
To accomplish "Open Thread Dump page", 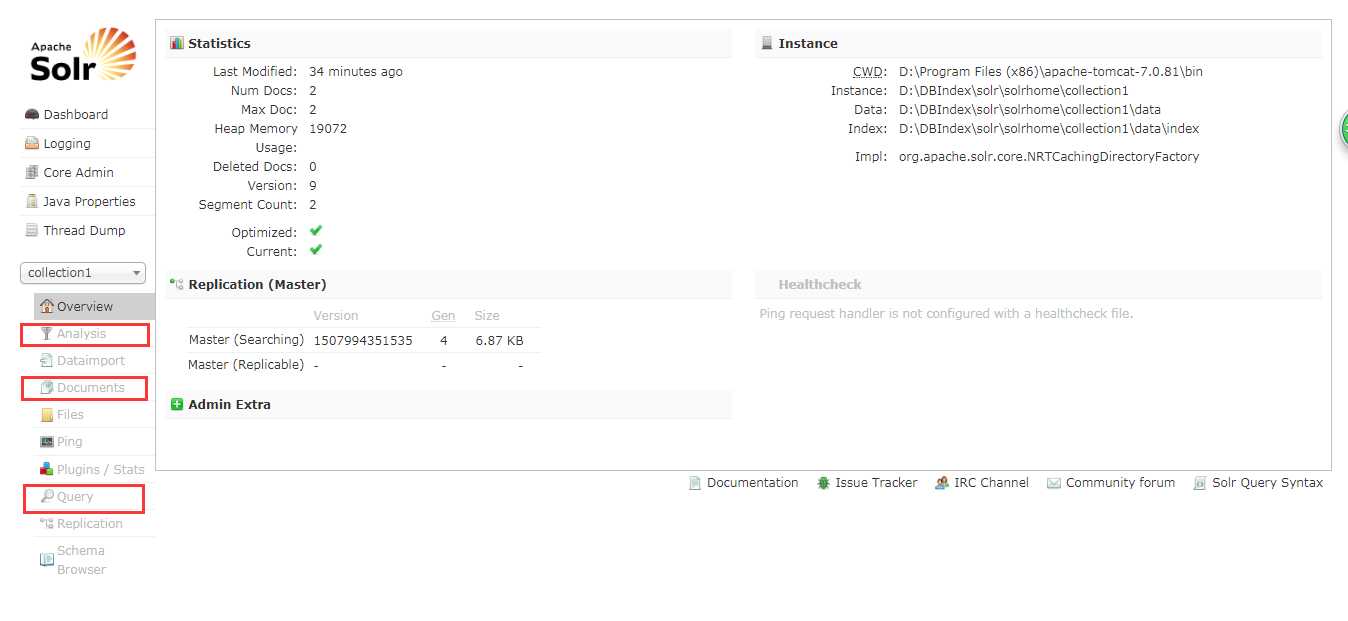I will 88,230.
